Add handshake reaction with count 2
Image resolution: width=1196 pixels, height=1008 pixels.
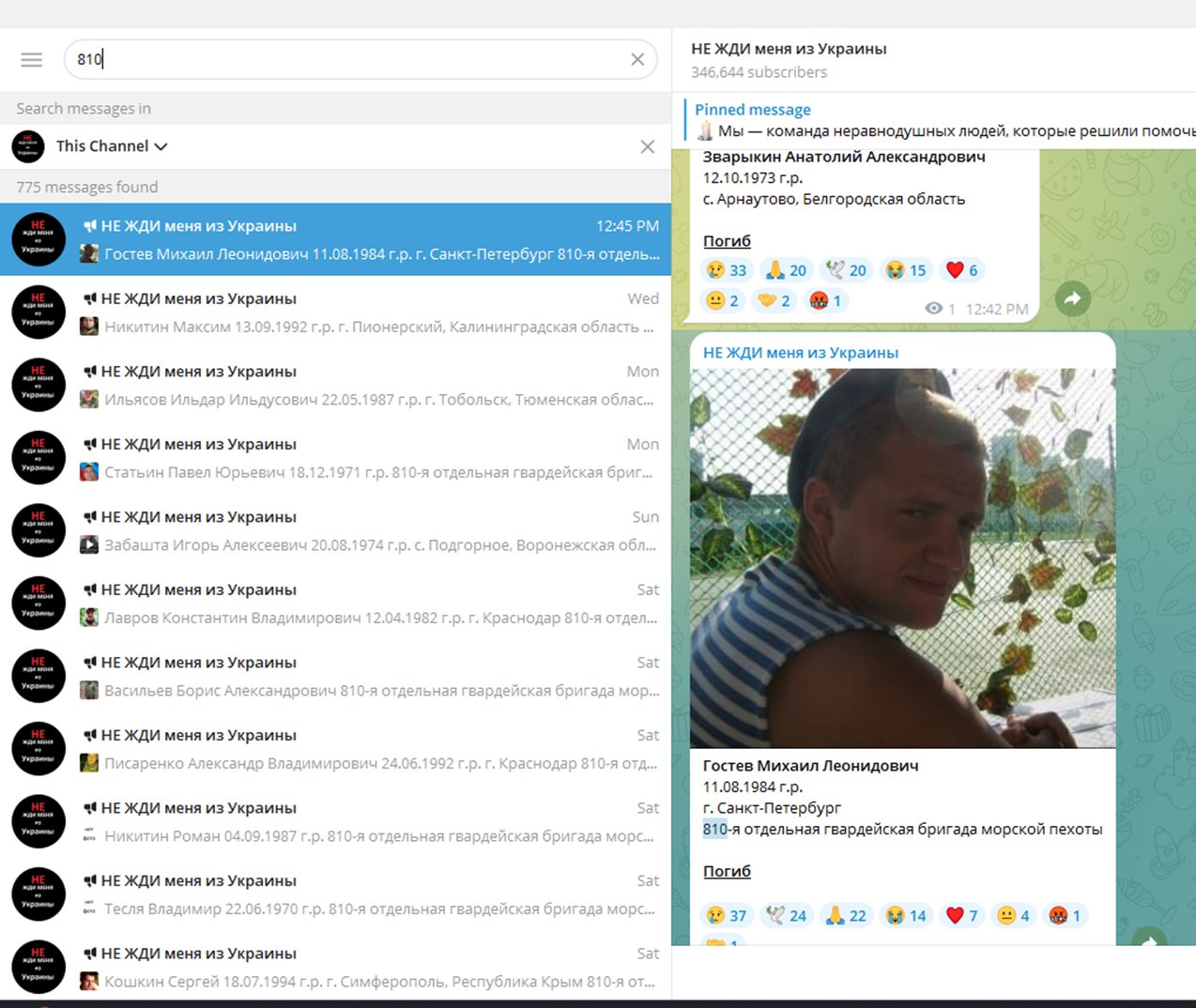point(774,300)
